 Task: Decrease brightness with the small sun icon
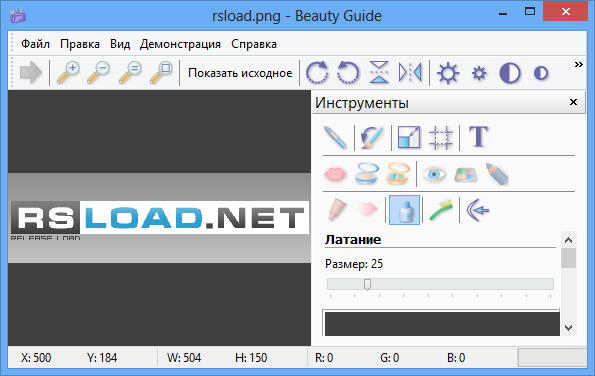479,73
